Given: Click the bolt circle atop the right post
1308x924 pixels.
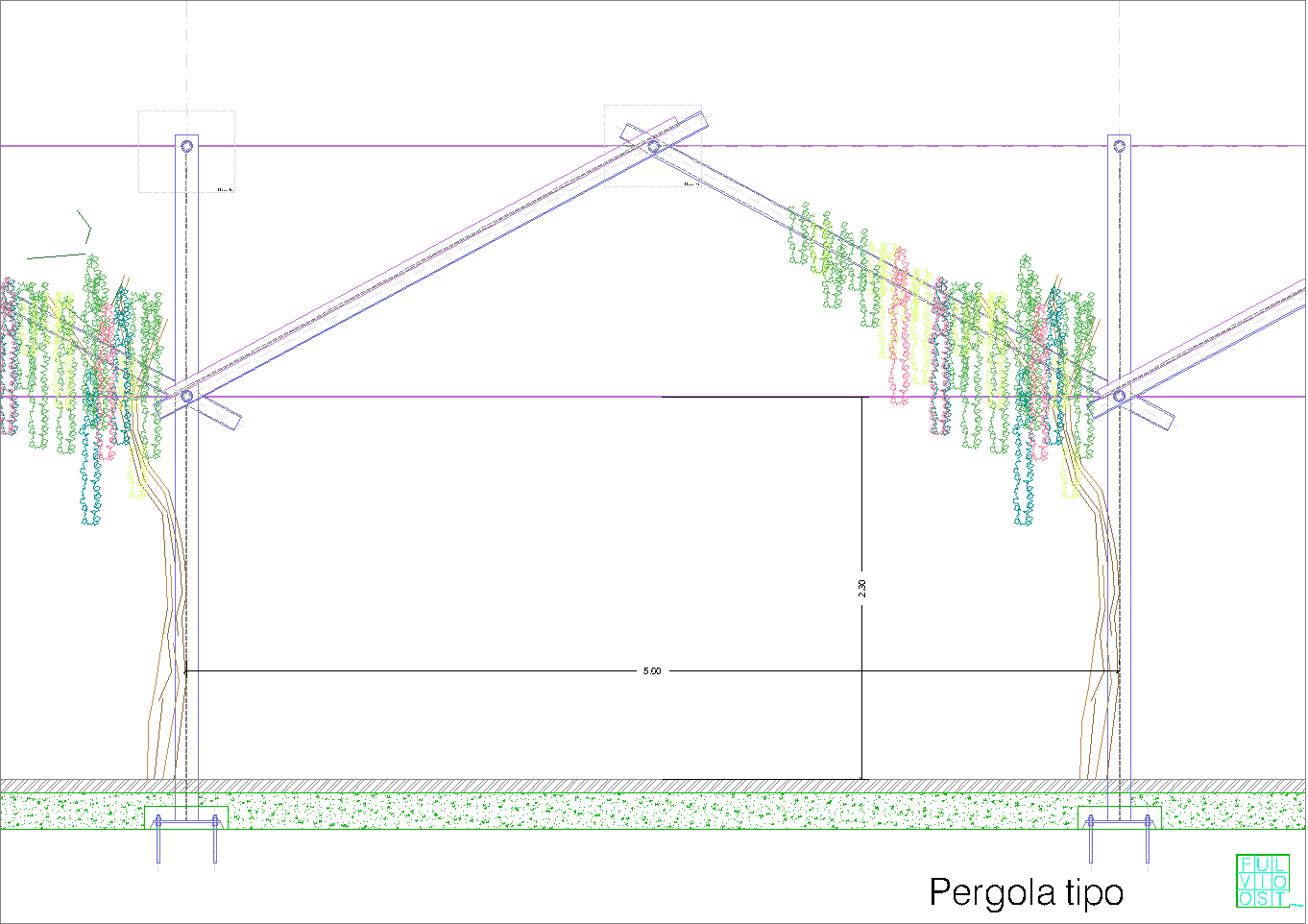Looking at the screenshot, I should coord(1119,146).
